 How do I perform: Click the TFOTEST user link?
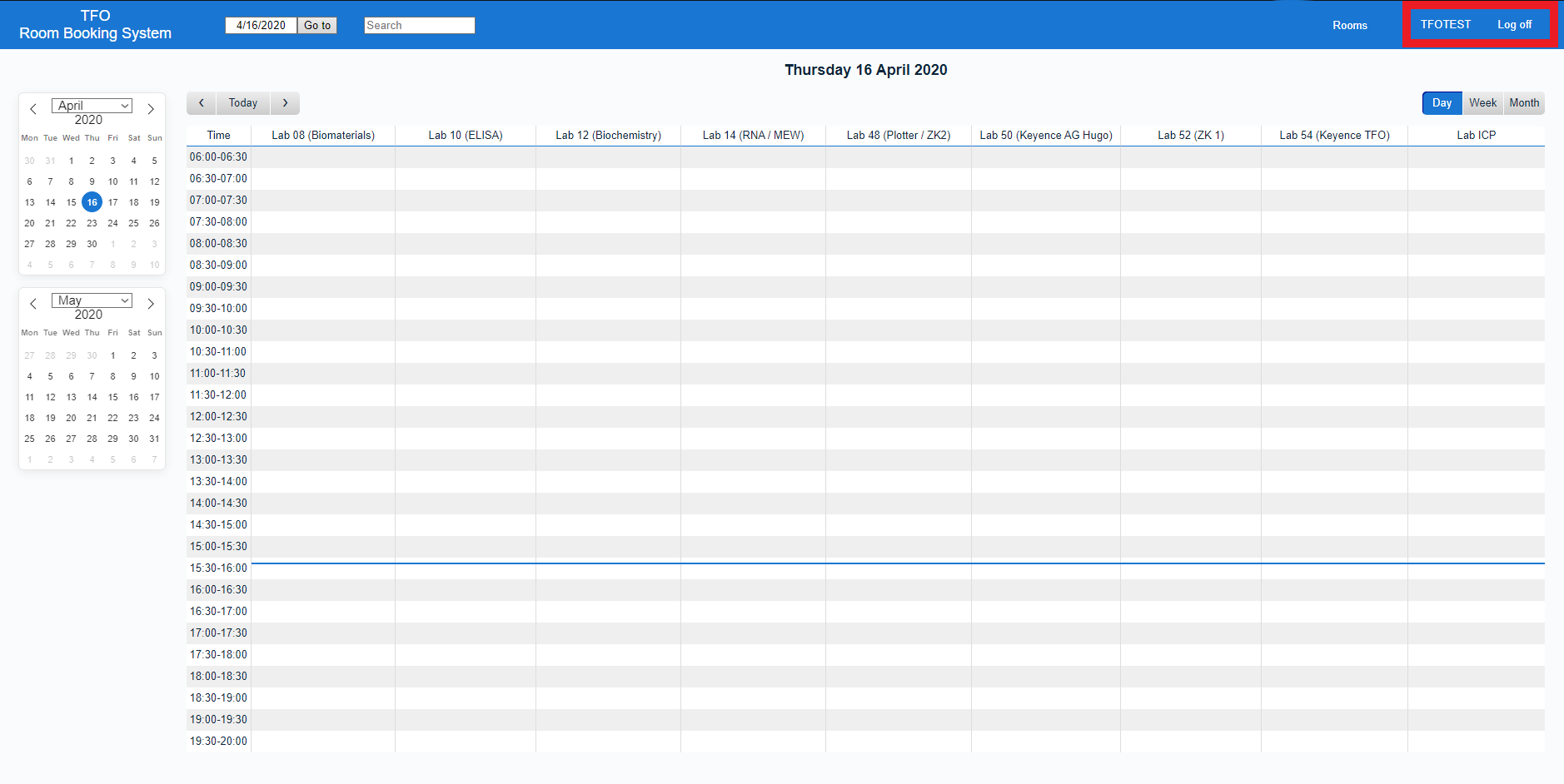point(1445,25)
